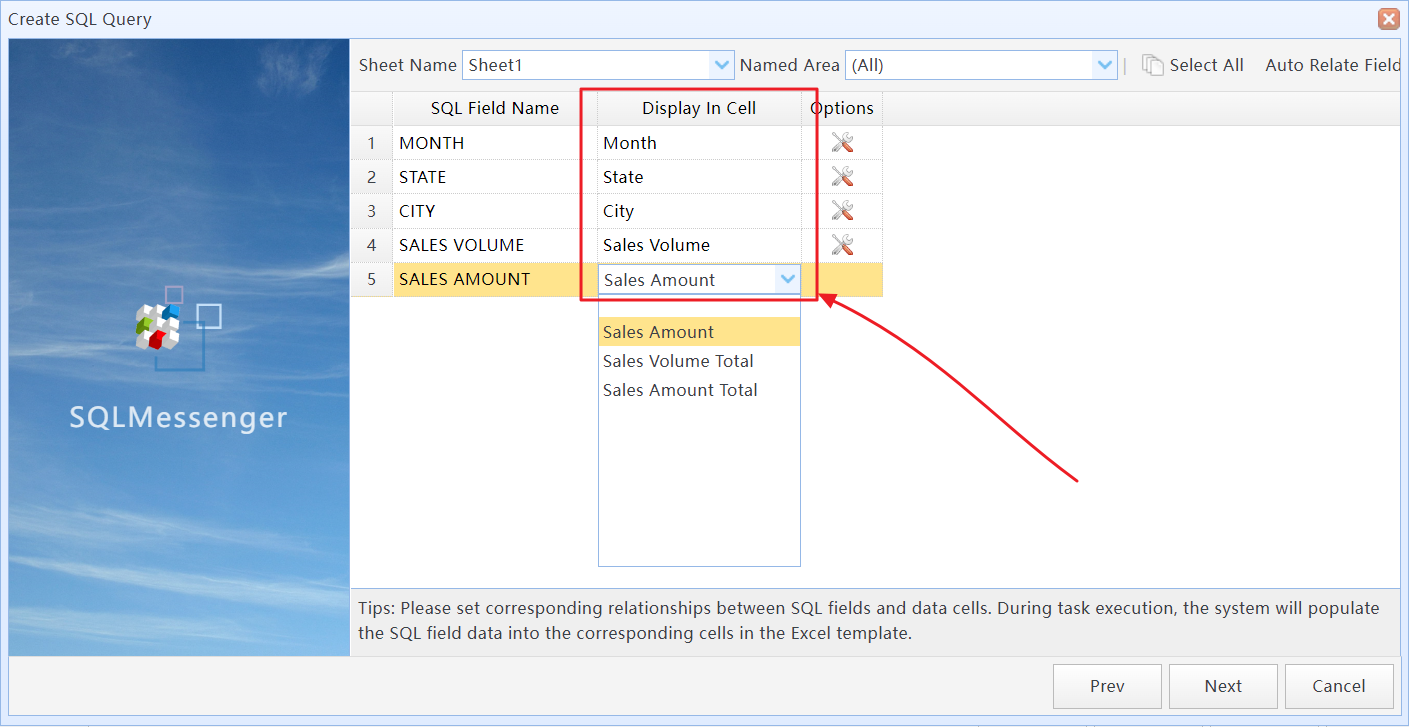1409x727 pixels.
Task: Click Auto Relate Field in toolbar
Action: [1332, 65]
